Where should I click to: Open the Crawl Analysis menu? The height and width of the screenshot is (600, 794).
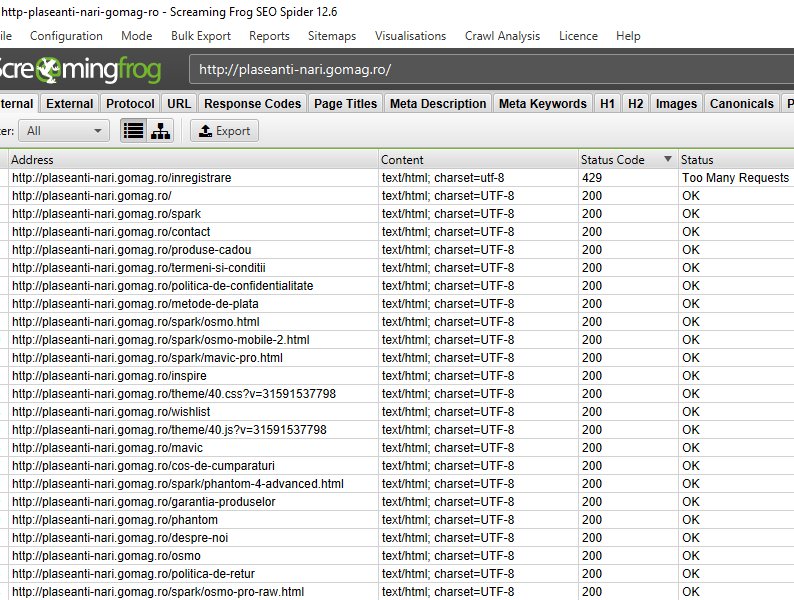(x=503, y=36)
